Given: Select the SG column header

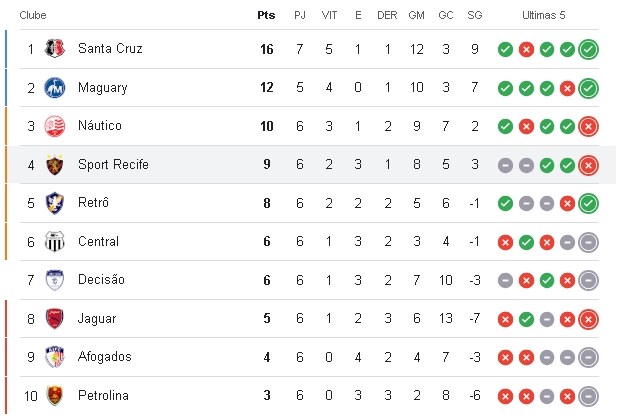Looking at the screenshot, I should pyautogui.click(x=475, y=15).
